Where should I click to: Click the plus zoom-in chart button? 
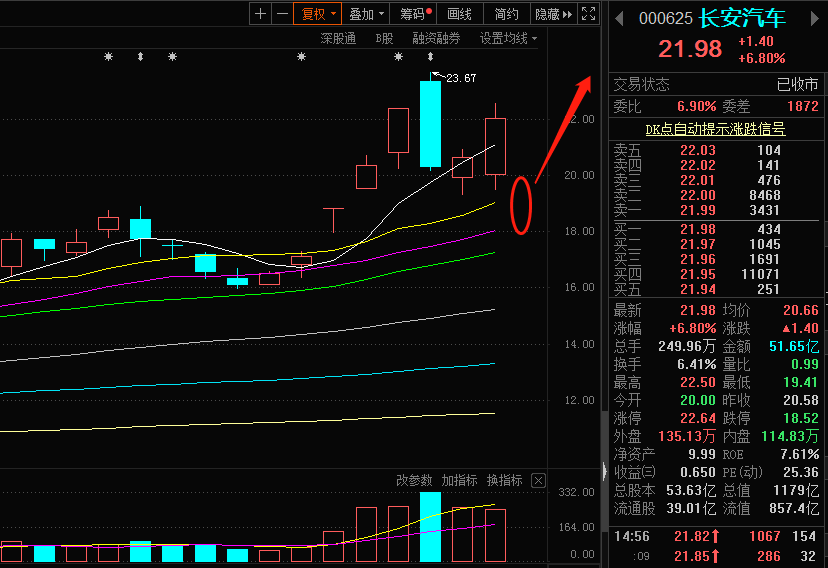tap(260, 14)
